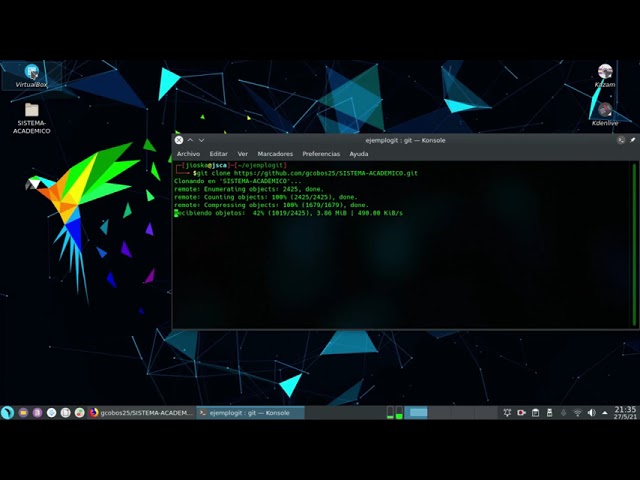Click the keep-above up arrow in Konsole titlebar
The image size is (640, 480).
click(x=190, y=140)
